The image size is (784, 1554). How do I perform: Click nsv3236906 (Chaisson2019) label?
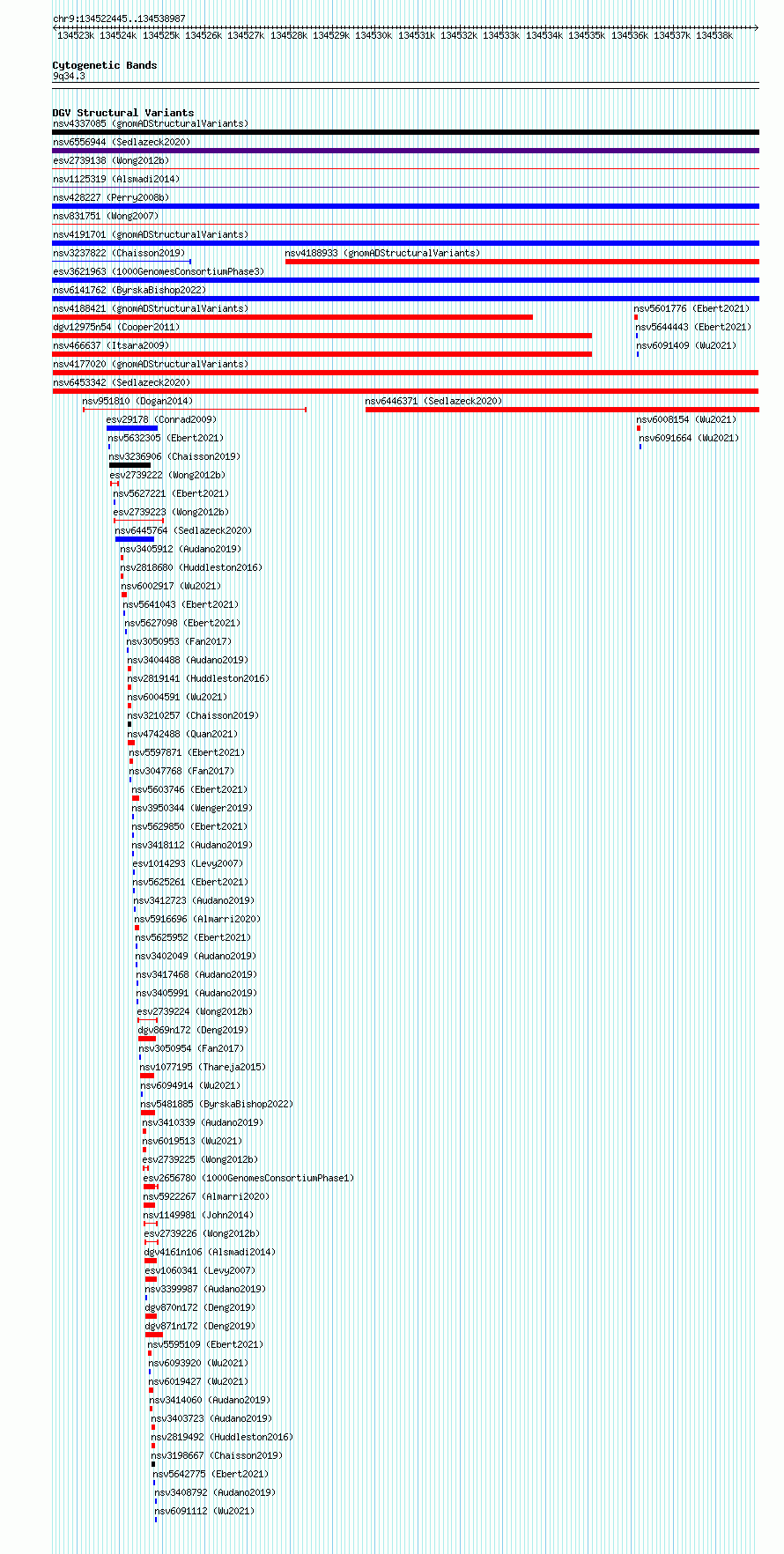(x=175, y=457)
